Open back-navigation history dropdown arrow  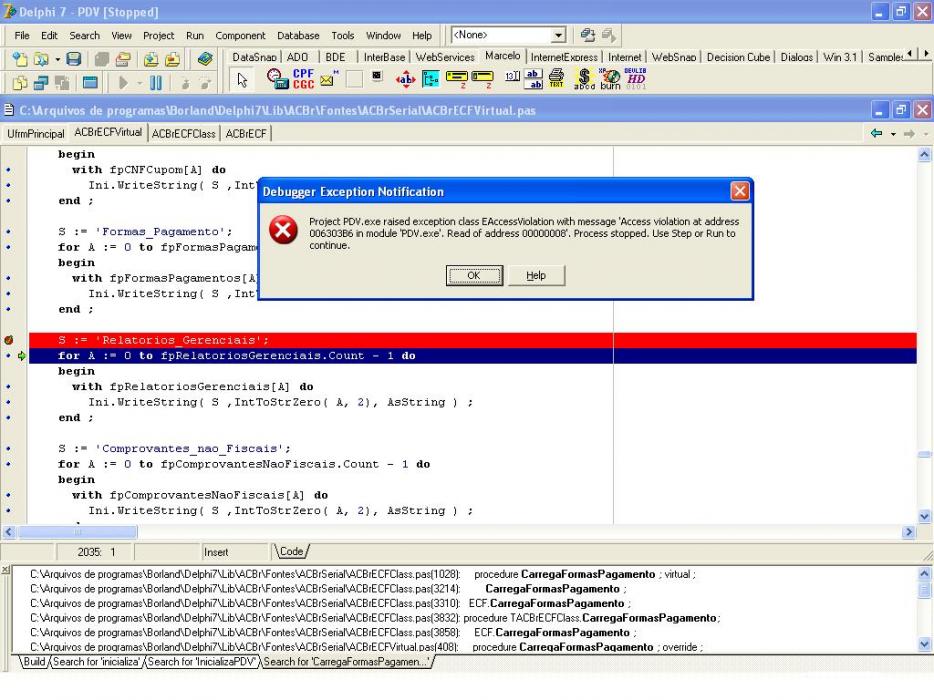(893, 134)
